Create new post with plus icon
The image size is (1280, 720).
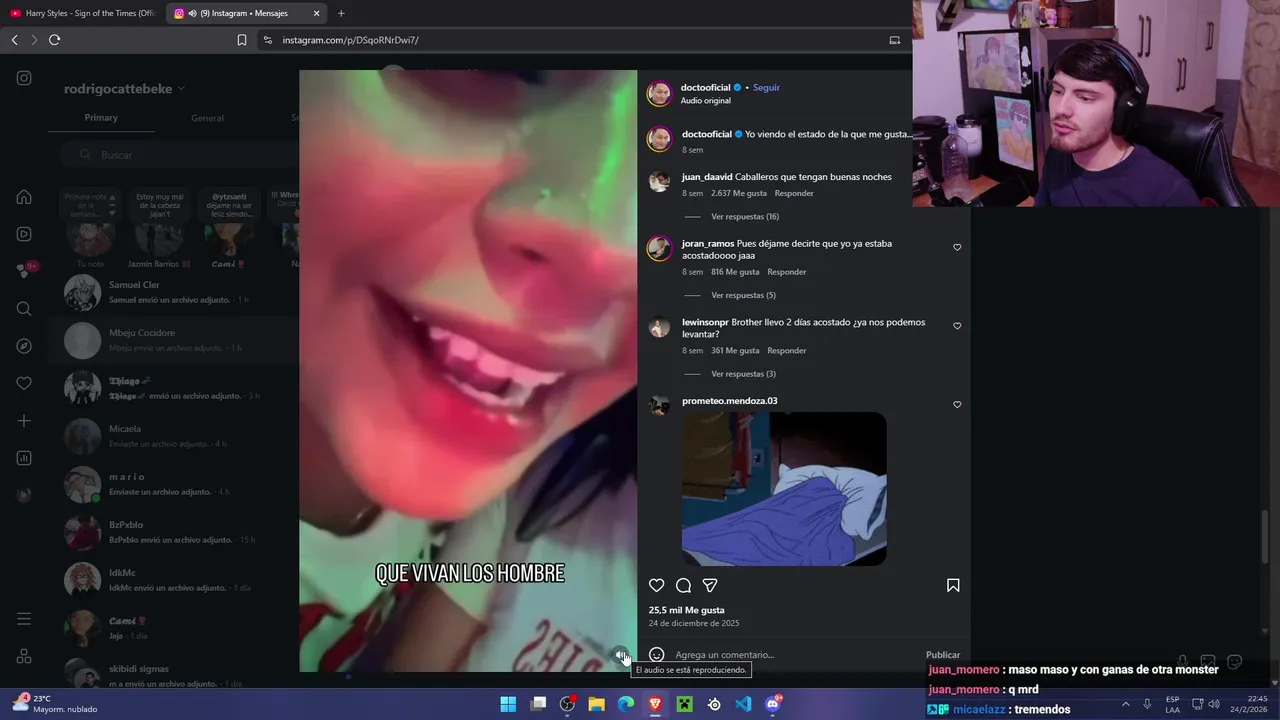pos(24,421)
